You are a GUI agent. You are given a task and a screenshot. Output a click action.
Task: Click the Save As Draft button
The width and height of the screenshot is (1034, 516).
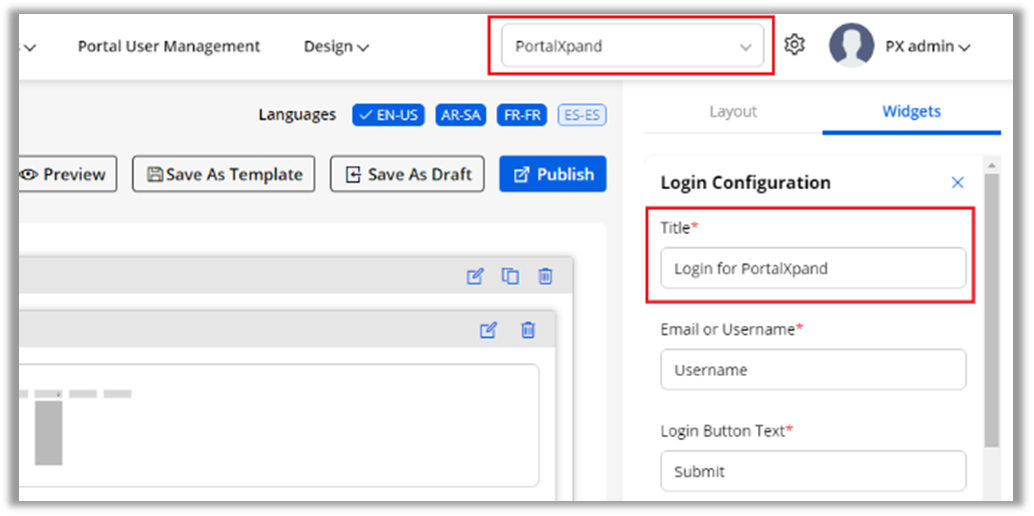coord(408,174)
